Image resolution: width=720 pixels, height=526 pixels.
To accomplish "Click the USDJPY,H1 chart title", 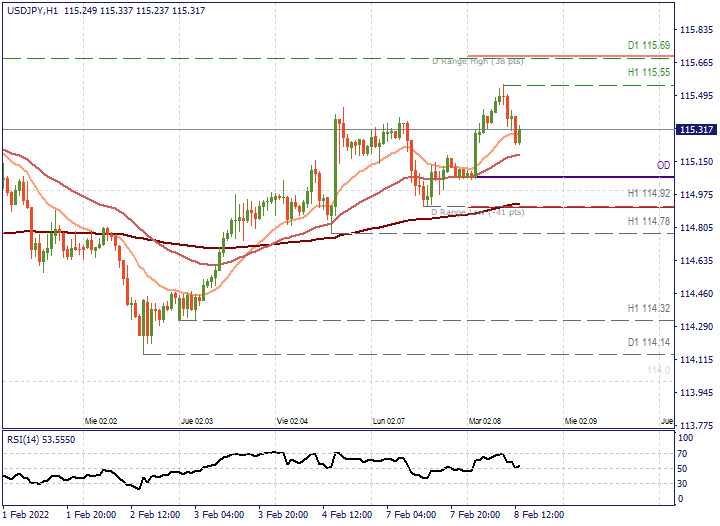I will tap(33, 11).
